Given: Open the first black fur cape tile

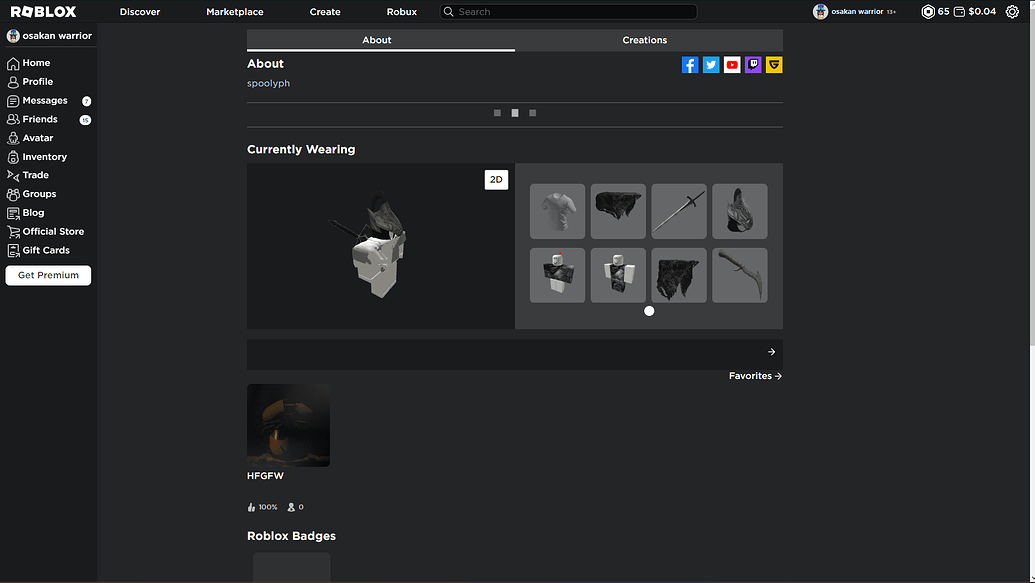Looking at the screenshot, I should pyautogui.click(x=618, y=211).
